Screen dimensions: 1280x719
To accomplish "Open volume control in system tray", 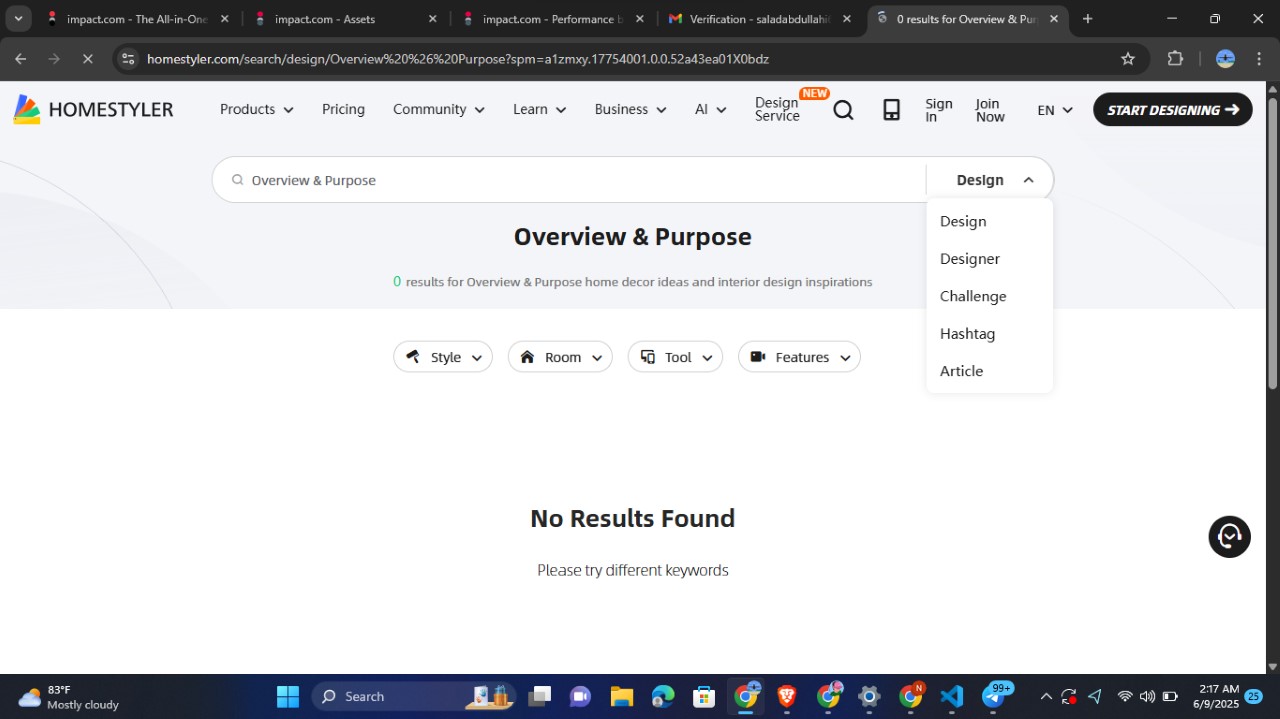I will pos(1147,696).
